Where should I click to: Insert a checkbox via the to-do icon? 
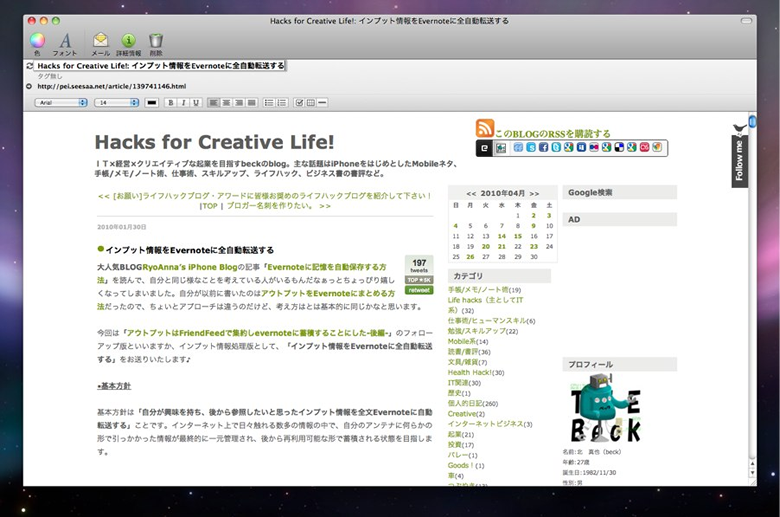coord(299,103)
